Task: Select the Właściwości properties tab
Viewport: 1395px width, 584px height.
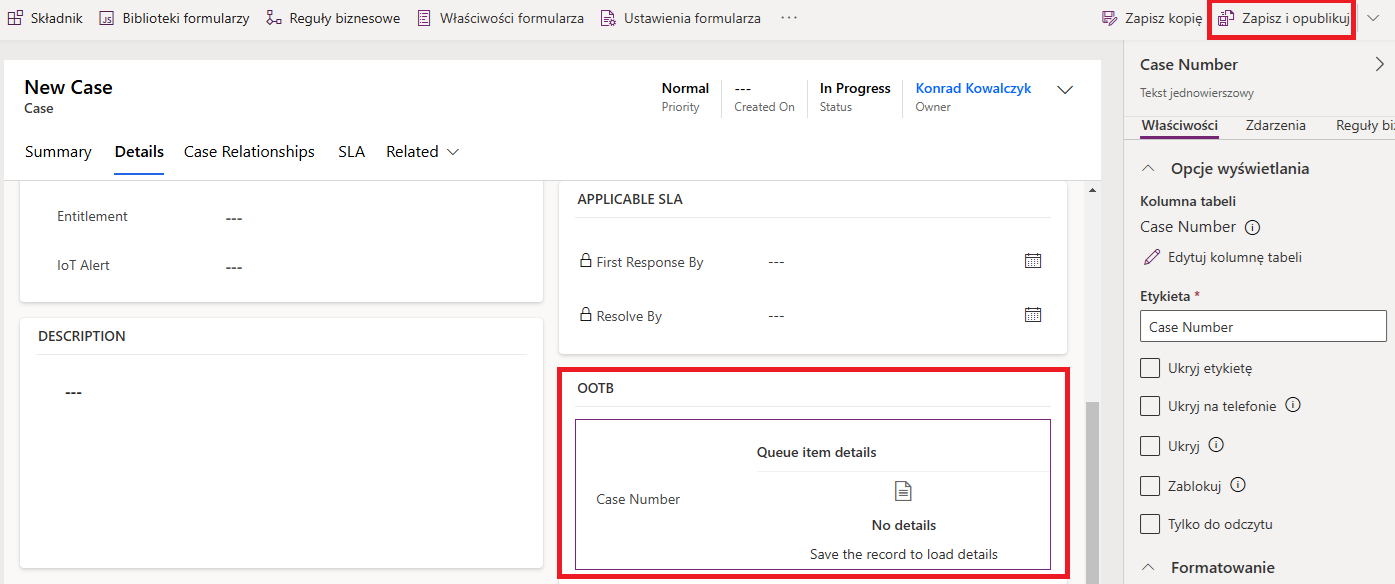Action: point(1179,126)
